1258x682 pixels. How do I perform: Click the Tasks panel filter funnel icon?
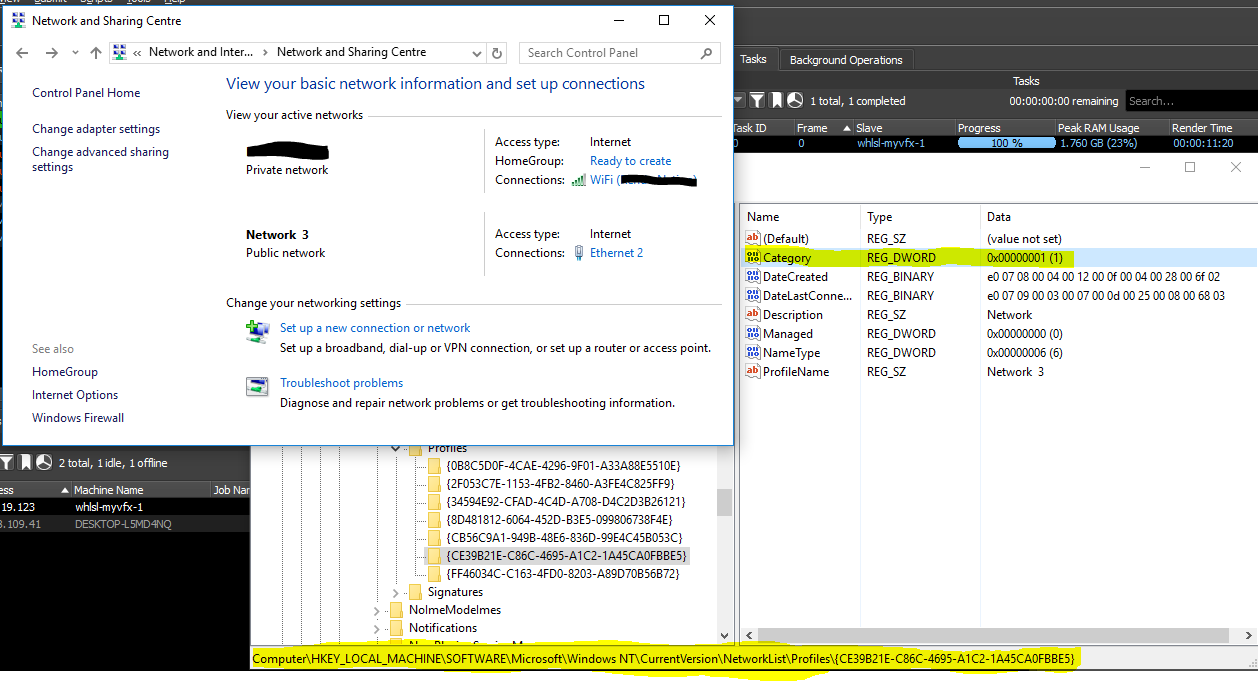(757, 100)
